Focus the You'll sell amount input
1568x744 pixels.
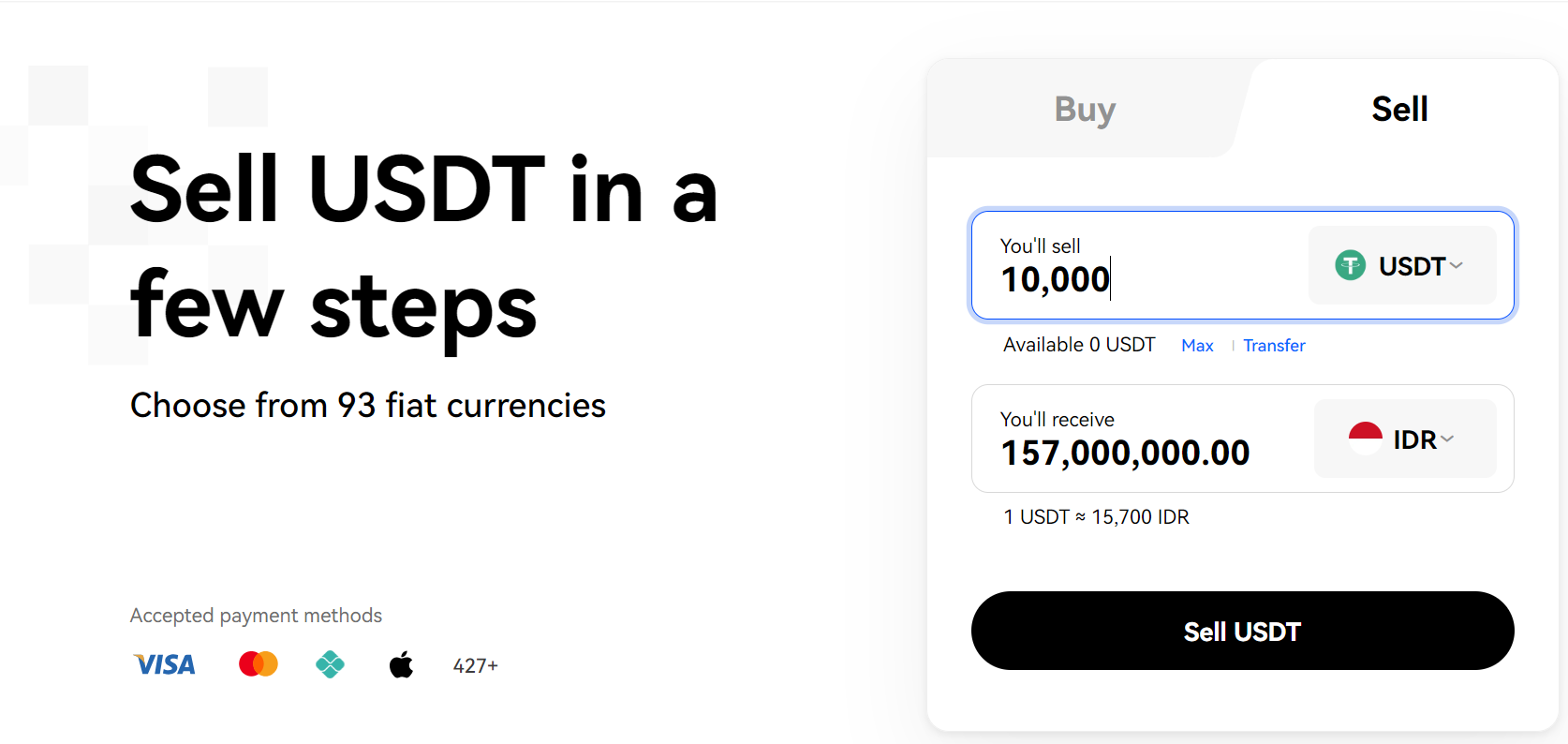point(1124,279)
